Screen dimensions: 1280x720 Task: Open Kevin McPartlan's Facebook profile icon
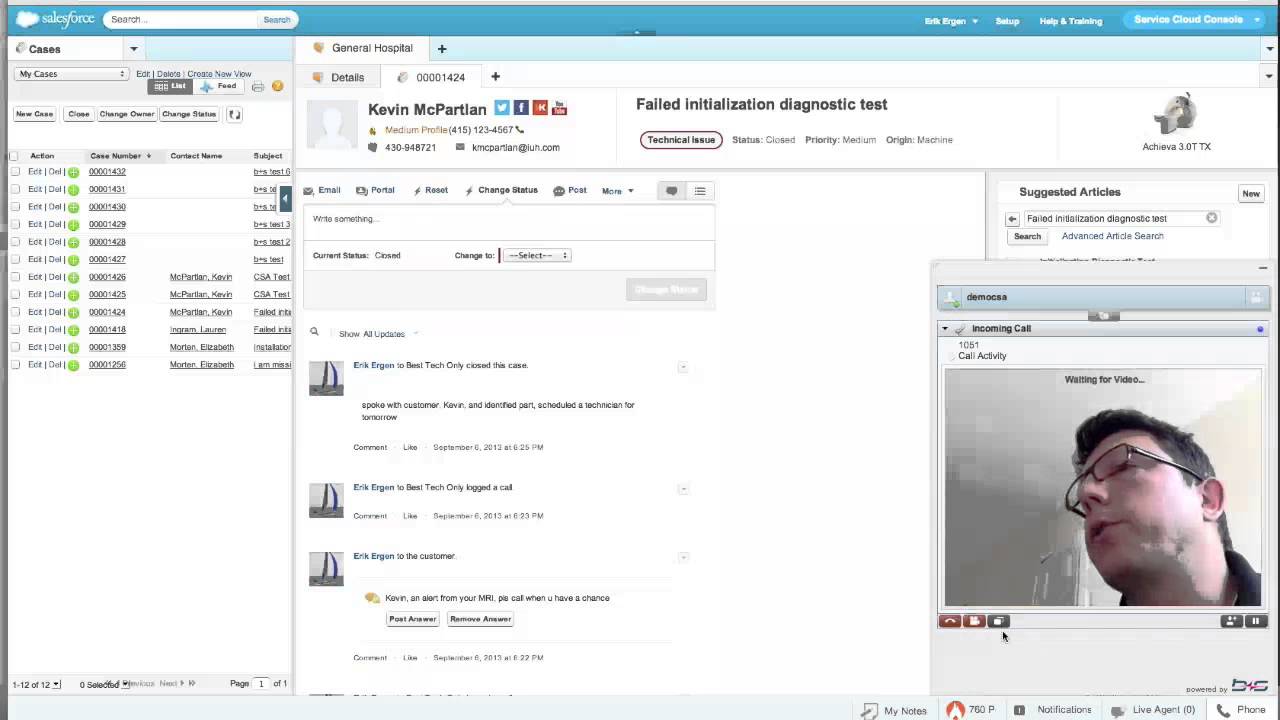pos(521,108)
